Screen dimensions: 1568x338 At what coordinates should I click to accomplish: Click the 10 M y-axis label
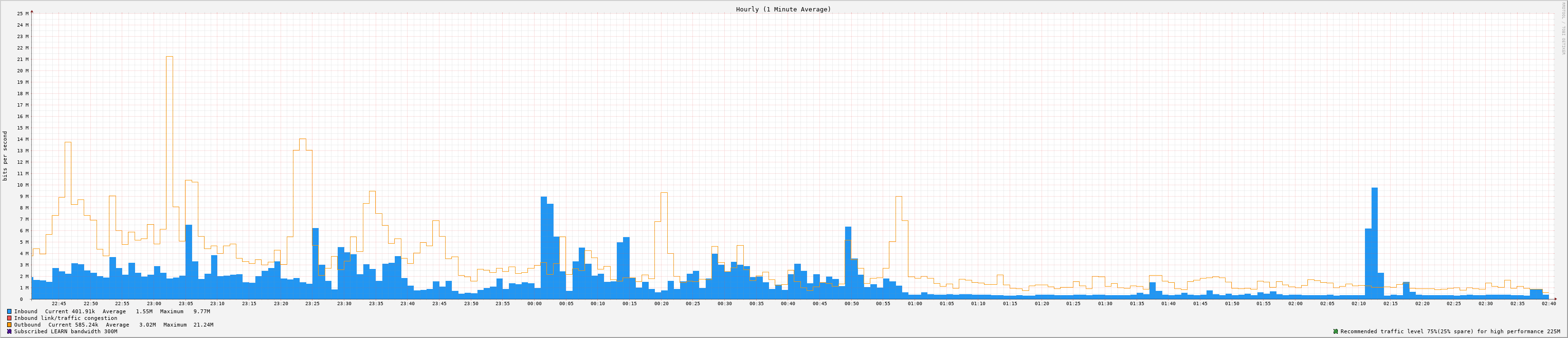pyautogui.click(x=22, y=185)
